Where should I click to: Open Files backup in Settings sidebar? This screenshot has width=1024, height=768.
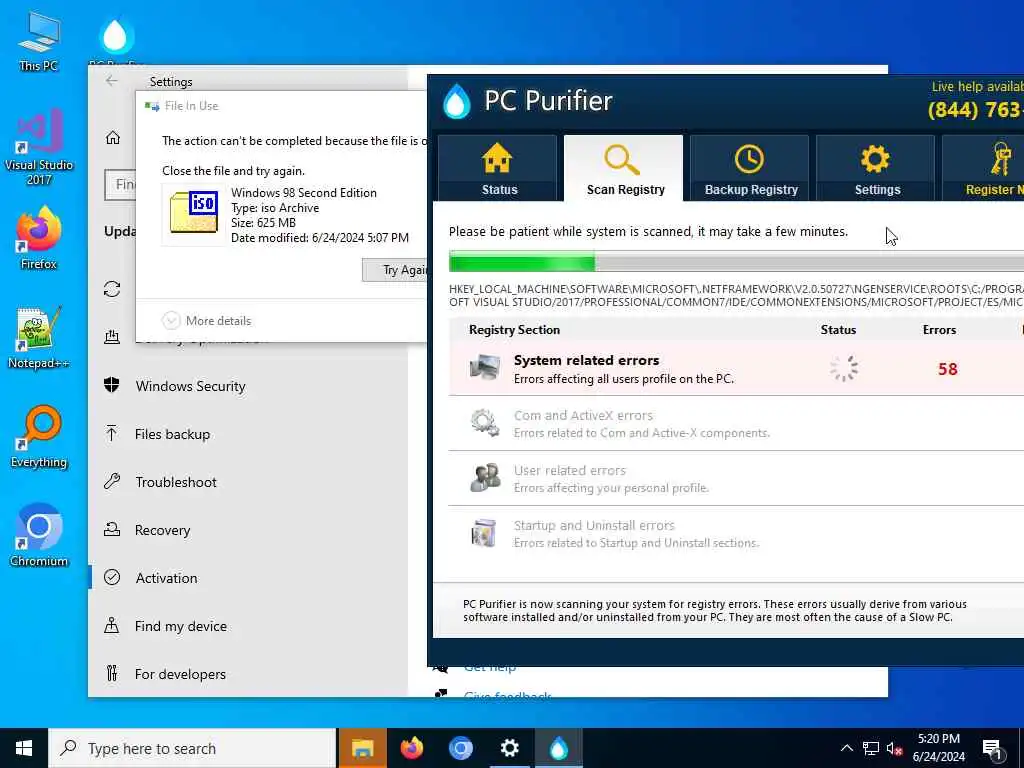click(x=248, y=434)
